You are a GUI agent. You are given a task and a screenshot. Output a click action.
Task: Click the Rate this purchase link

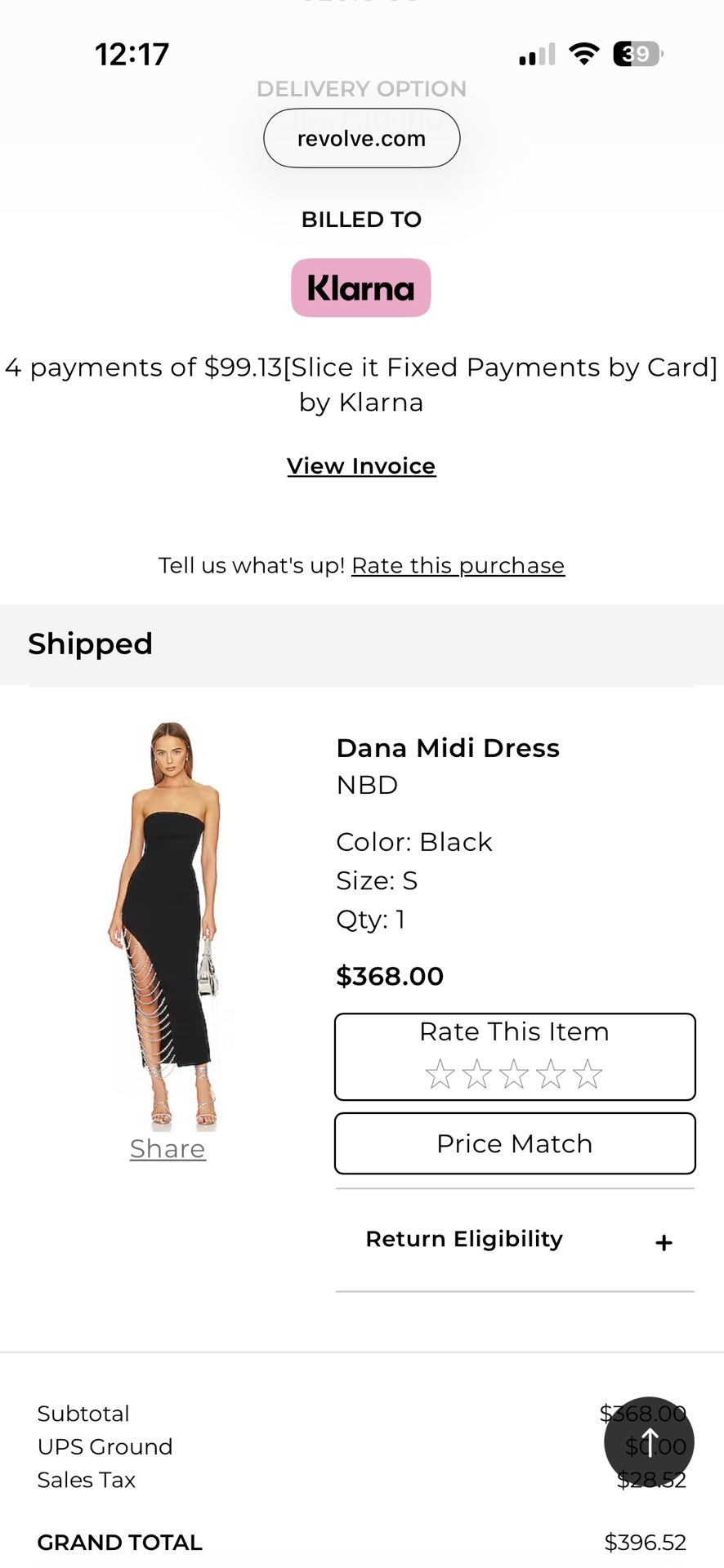pyautogui.click(x=458, y=565)
